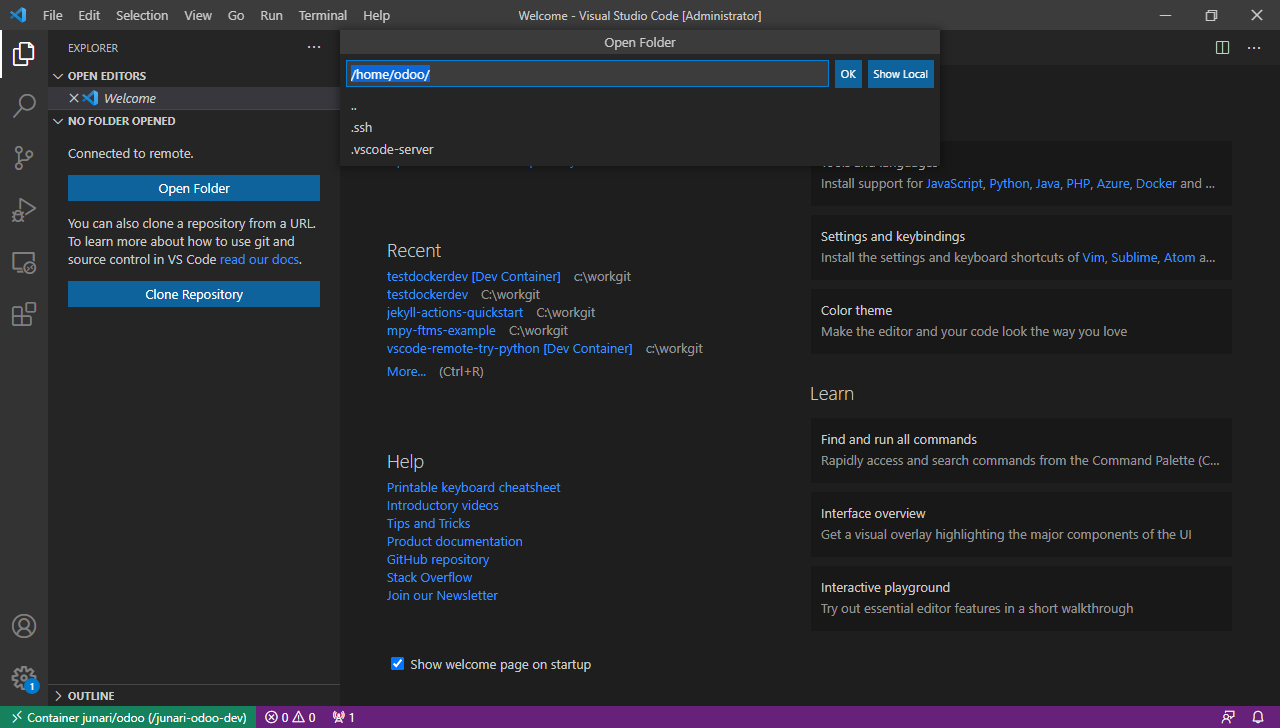Open Tips and Tricks link
This screenshot has height=728, width=1280.
(428, 523)
